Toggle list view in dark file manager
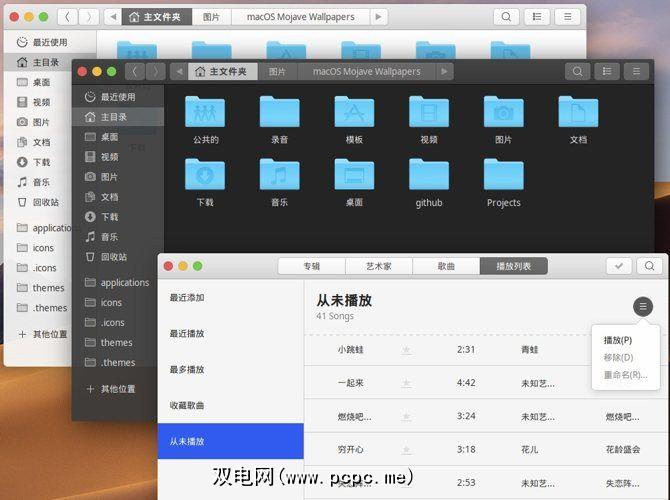Image resolution: width=670 pixels, height=500 pixels. tap(607, 71)
